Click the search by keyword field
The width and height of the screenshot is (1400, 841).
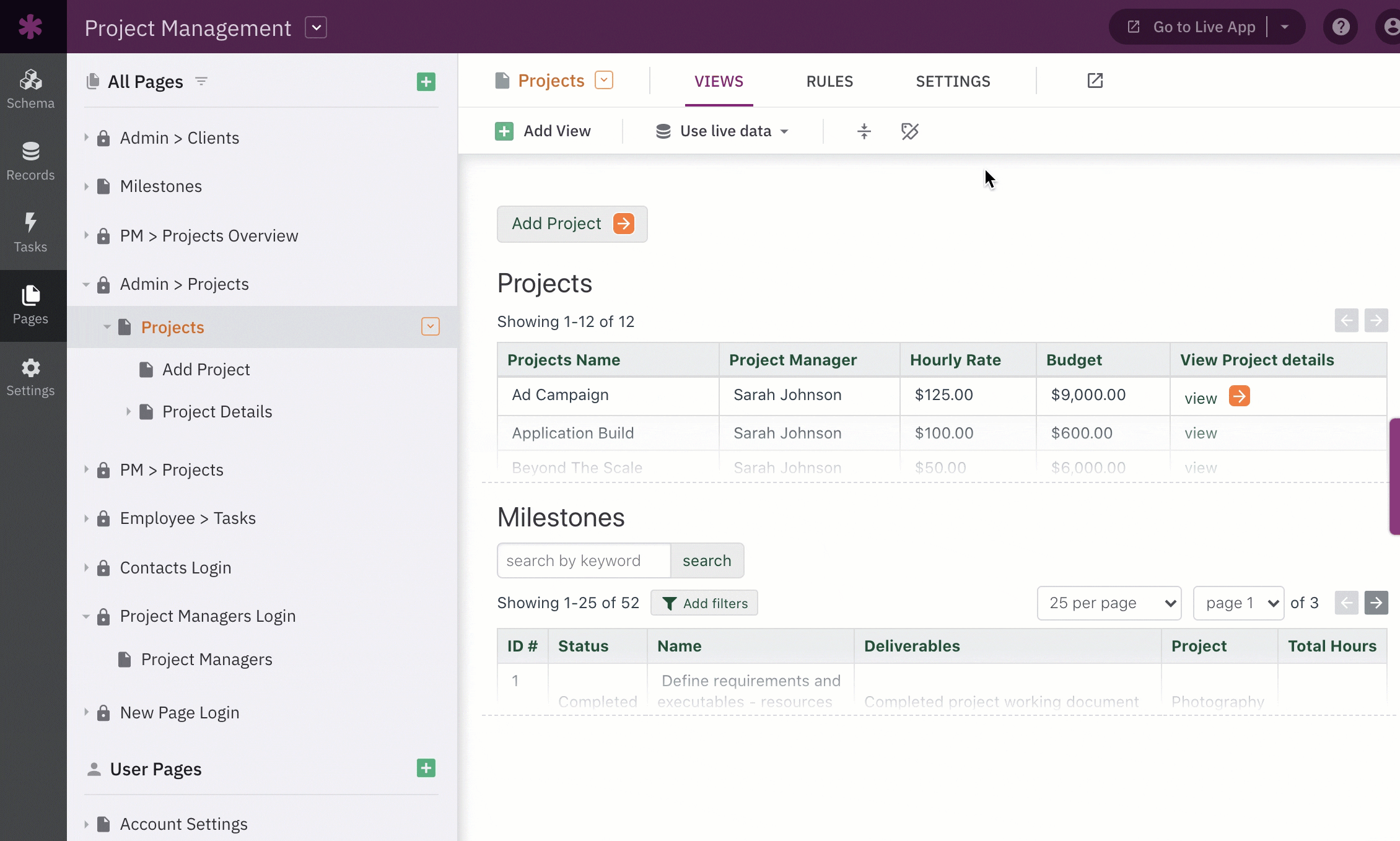(x=584, y=560)
